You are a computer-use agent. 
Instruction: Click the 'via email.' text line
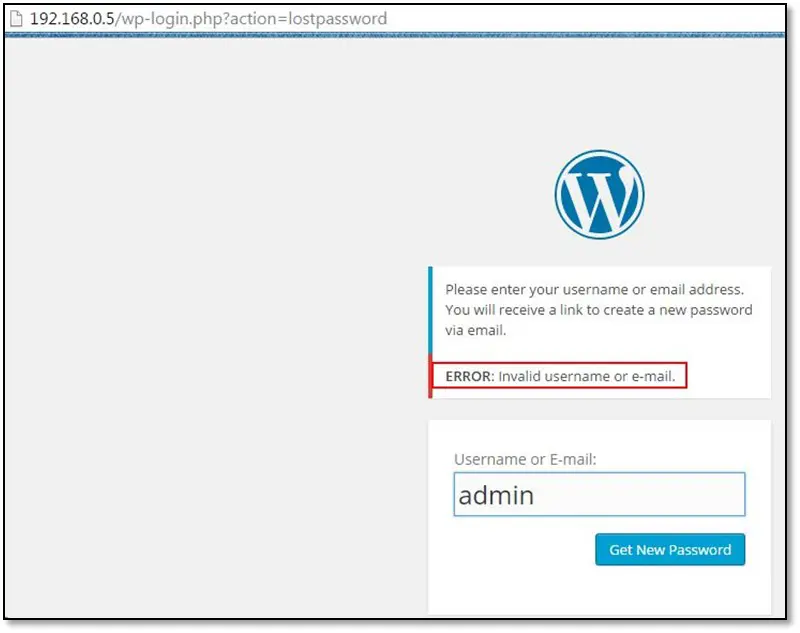pyautogui.click(x=476, y=330)
